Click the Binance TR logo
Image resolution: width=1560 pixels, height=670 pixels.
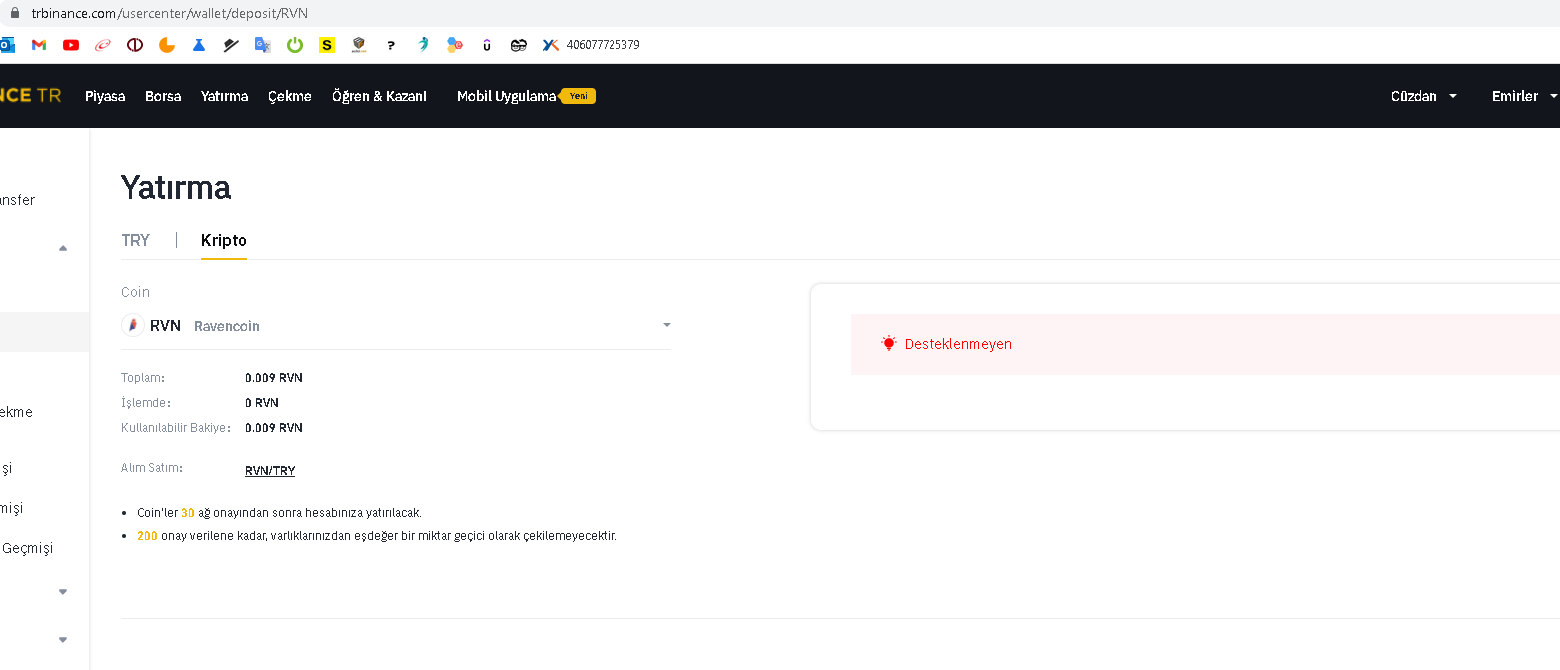coord(30,96)
